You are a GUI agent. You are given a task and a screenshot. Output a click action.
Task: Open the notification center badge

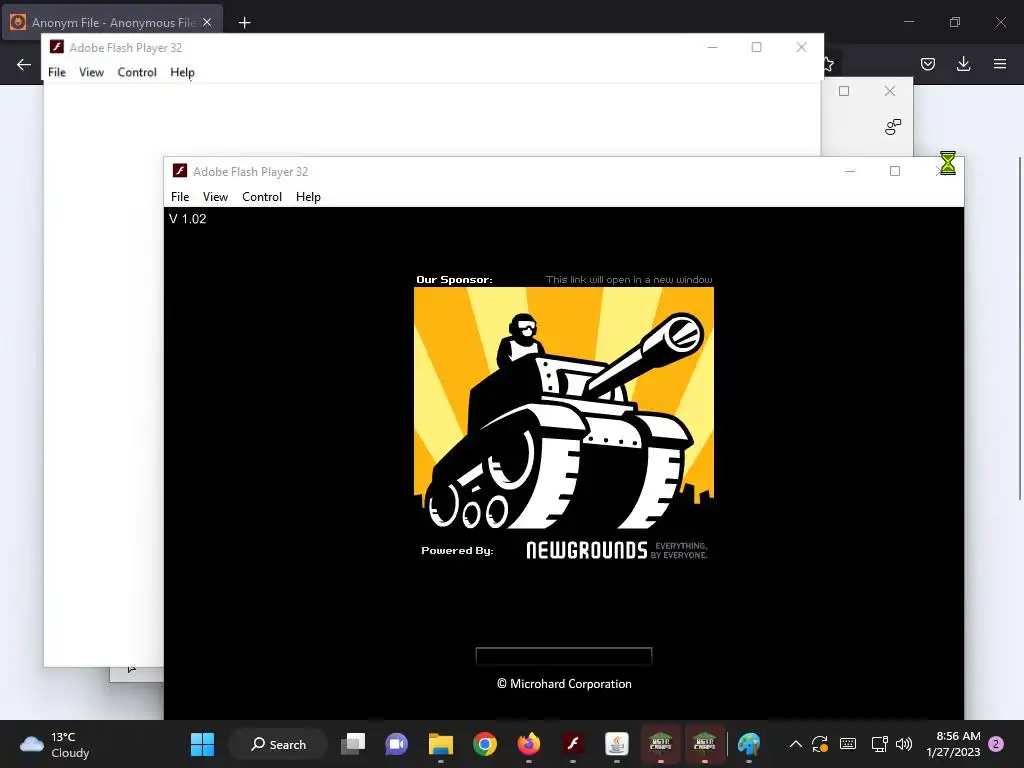(x=996, y=744)
